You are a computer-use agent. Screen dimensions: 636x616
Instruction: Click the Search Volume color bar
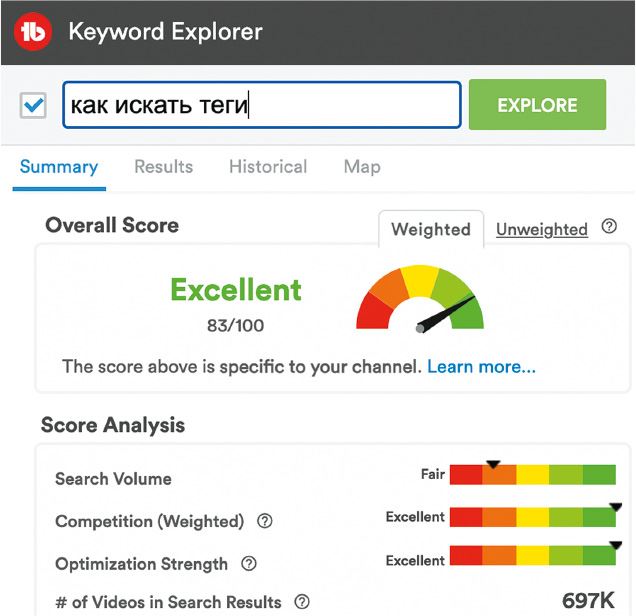point(532,475)
